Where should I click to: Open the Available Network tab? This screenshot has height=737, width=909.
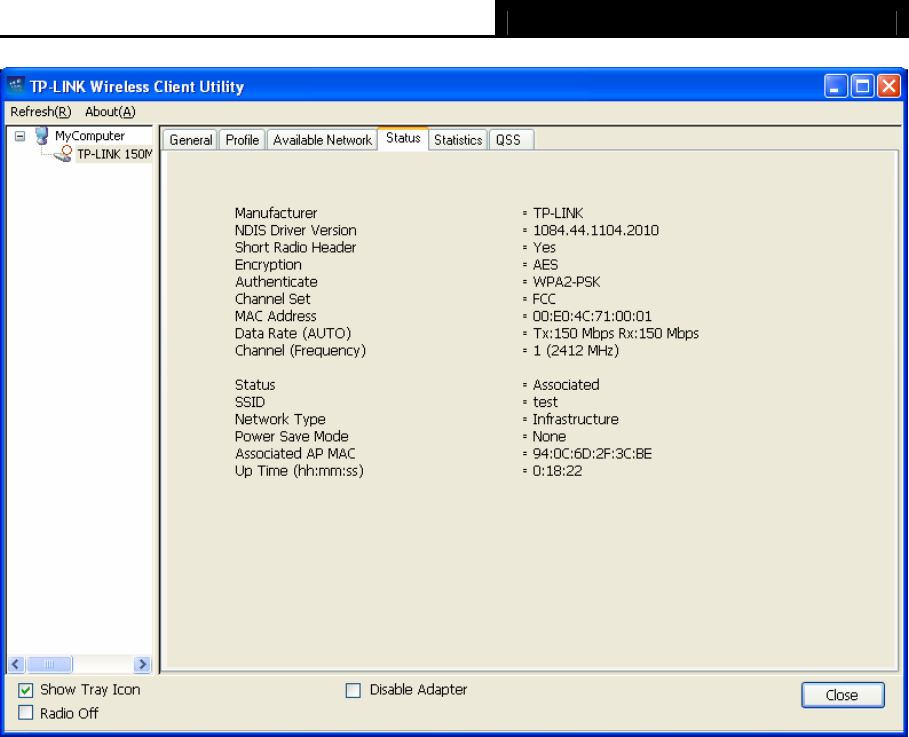click(322, 140)
